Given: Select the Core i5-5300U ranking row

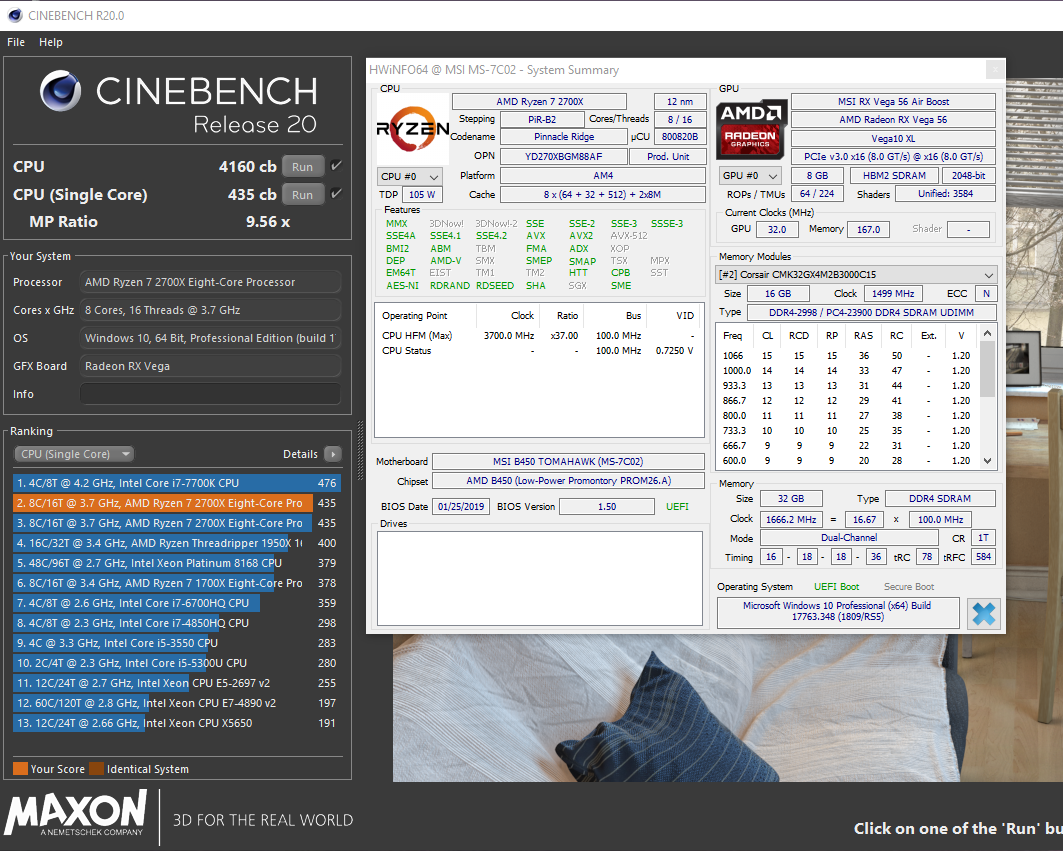Looking at the screenshot, I should click(176, 663).
